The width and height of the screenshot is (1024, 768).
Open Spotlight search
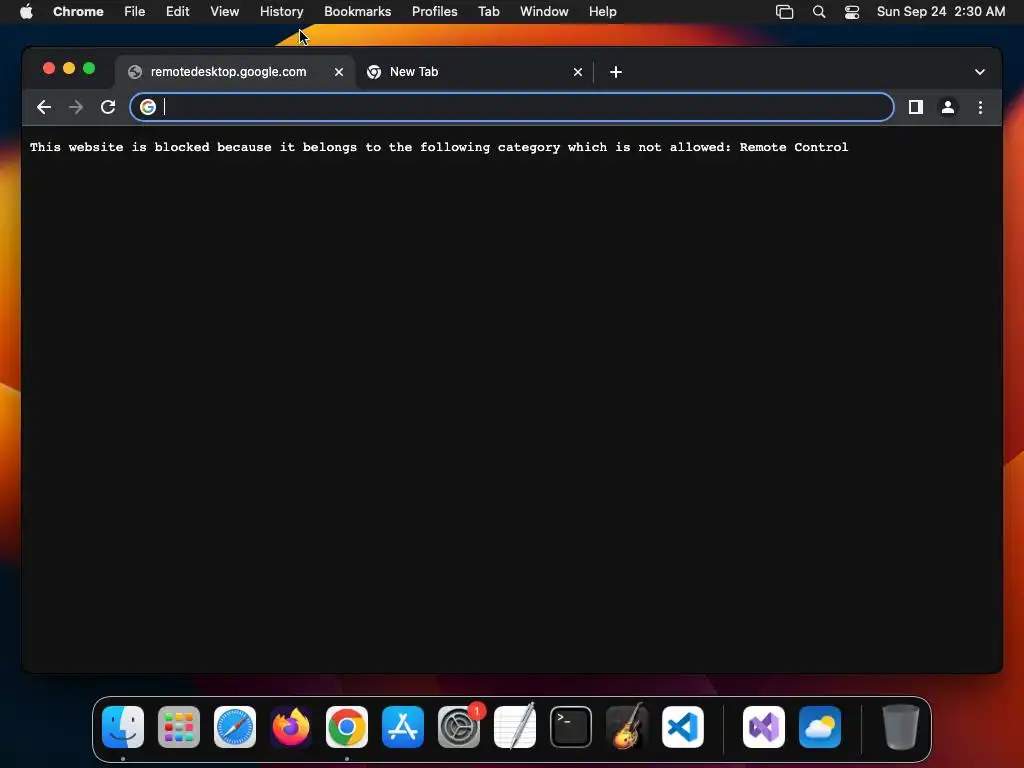(818, 12)
